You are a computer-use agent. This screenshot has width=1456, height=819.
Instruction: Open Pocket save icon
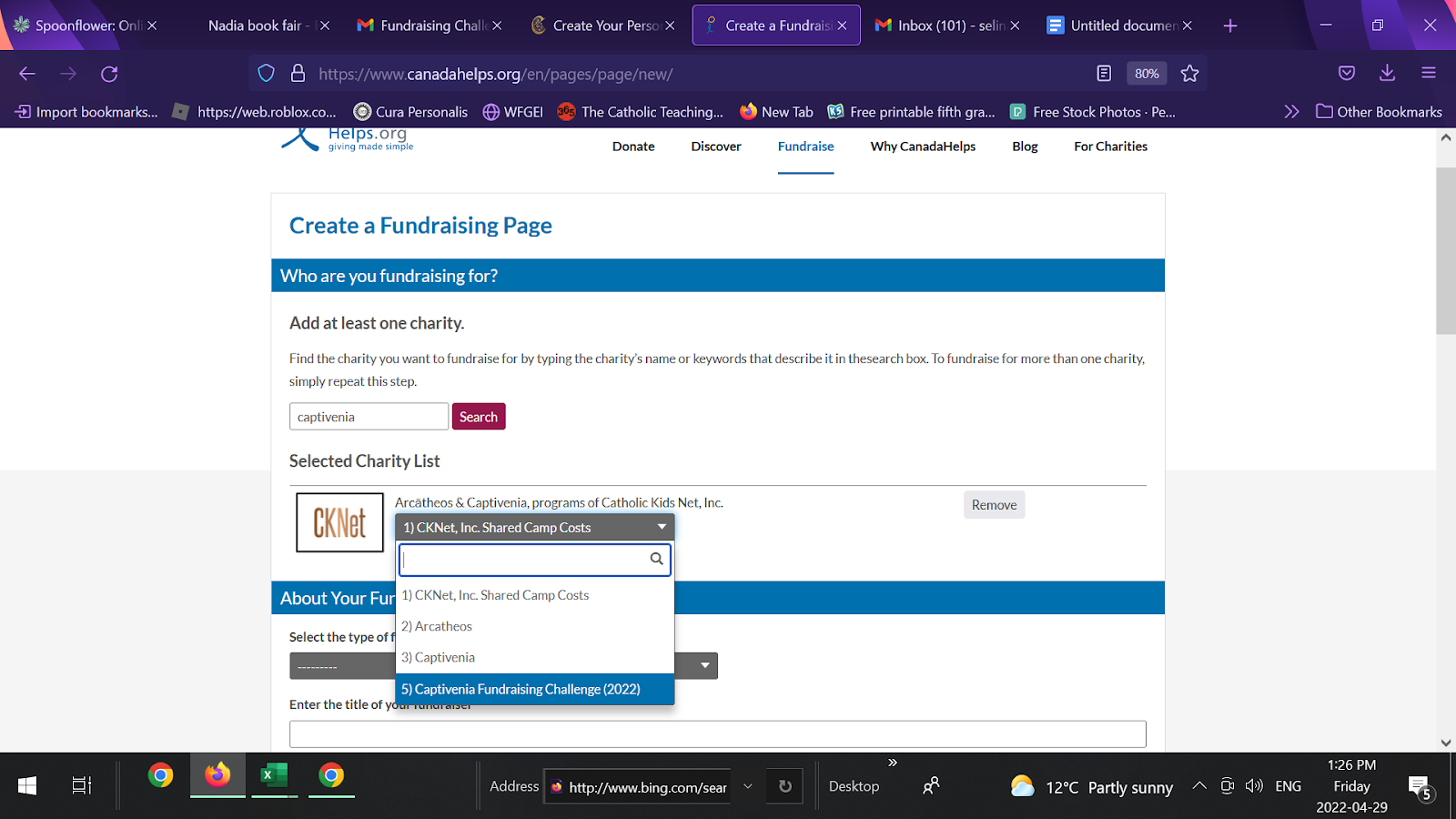[1347, 74]
